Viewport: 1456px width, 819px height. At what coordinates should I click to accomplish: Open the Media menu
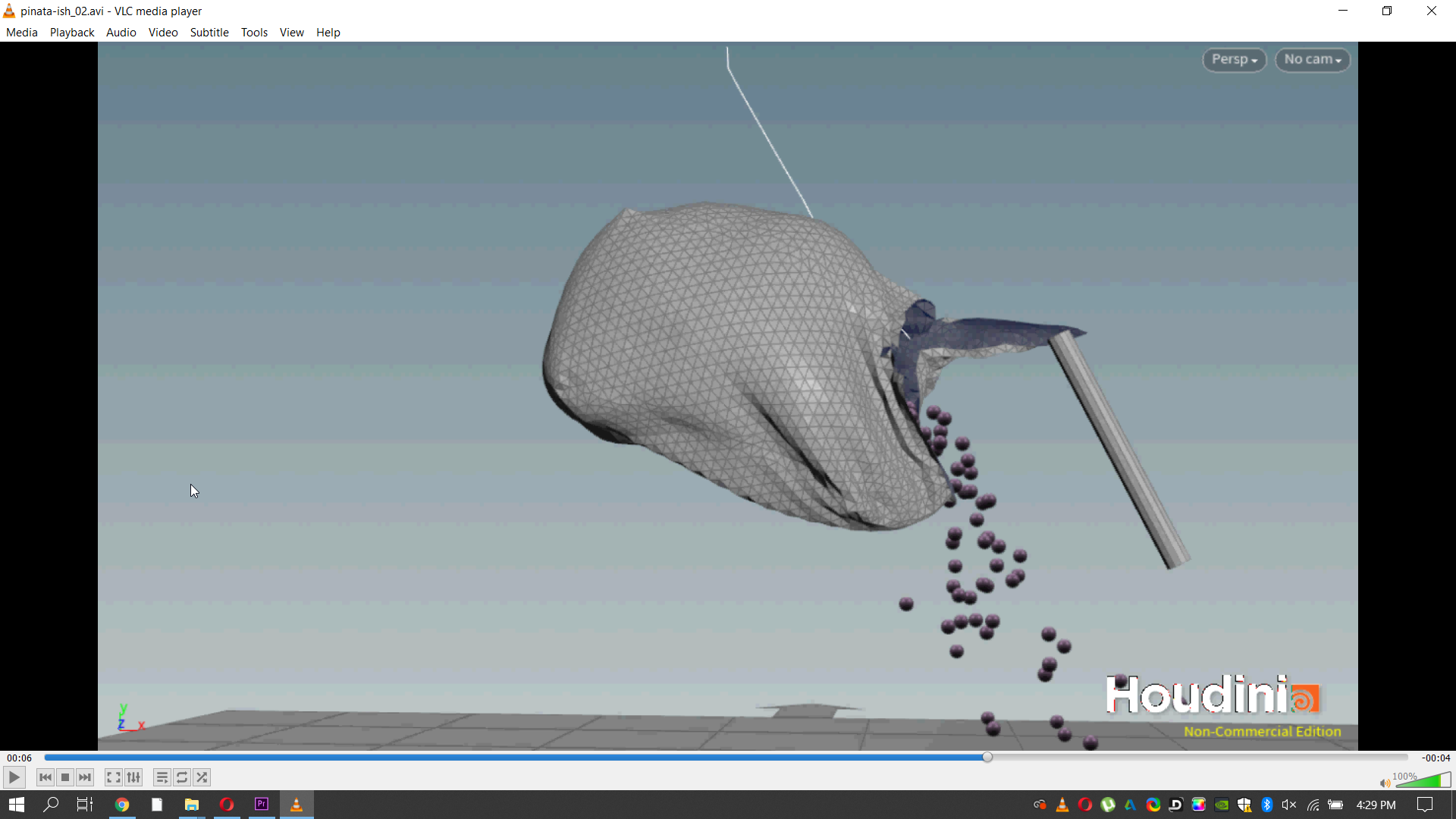[x=21, y=33]
